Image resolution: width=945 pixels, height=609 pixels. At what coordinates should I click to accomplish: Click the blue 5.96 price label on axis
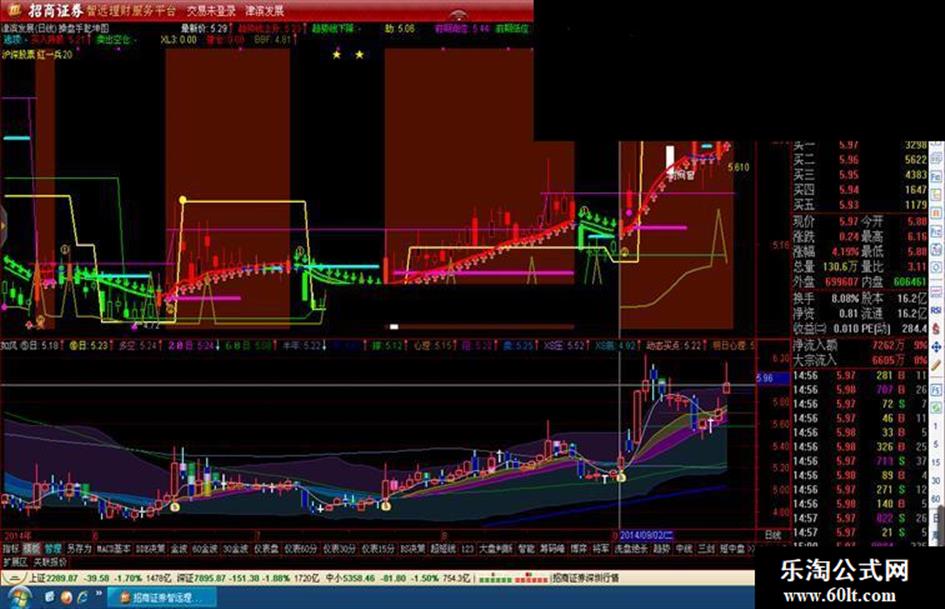(772, 378)
